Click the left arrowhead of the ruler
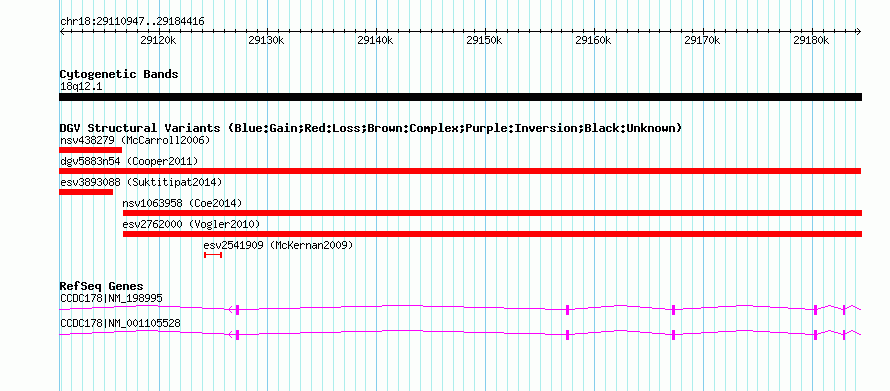 pos(62,32)
